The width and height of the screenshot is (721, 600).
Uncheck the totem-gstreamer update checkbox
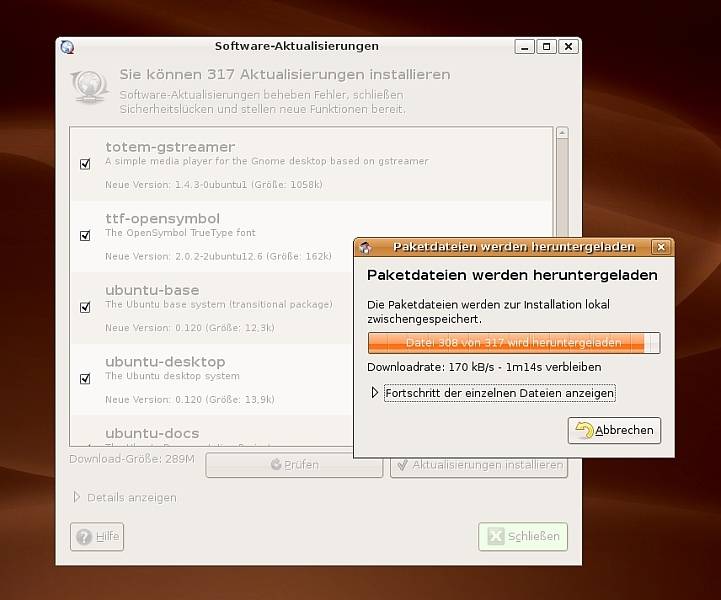(x=85, y=164)
